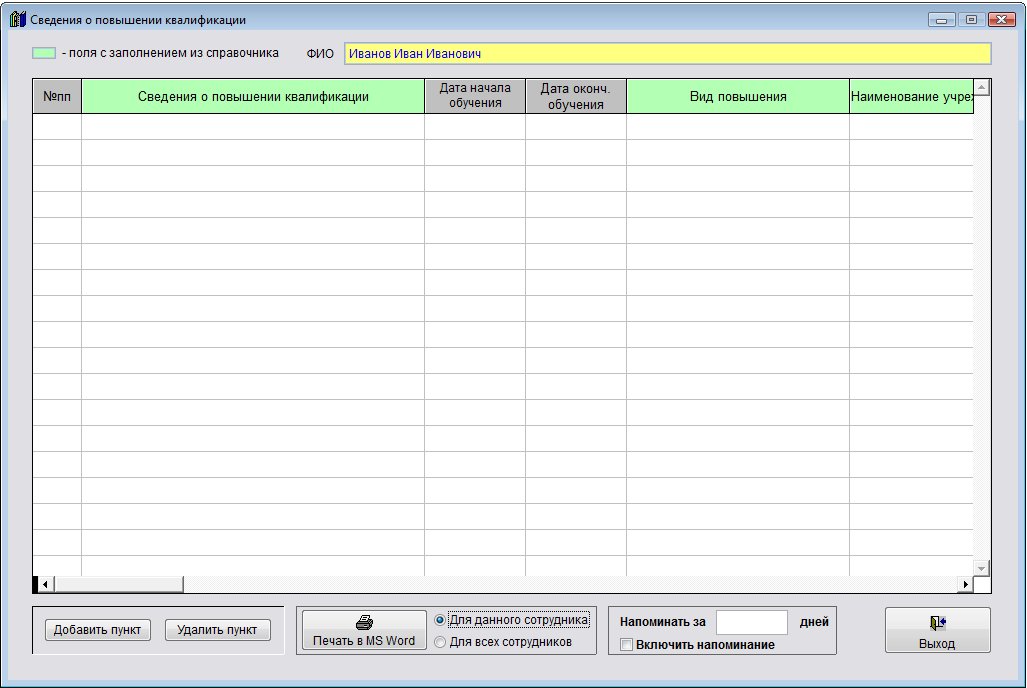Click 'Дата оконч. обучения' column header

coord(576,97)
